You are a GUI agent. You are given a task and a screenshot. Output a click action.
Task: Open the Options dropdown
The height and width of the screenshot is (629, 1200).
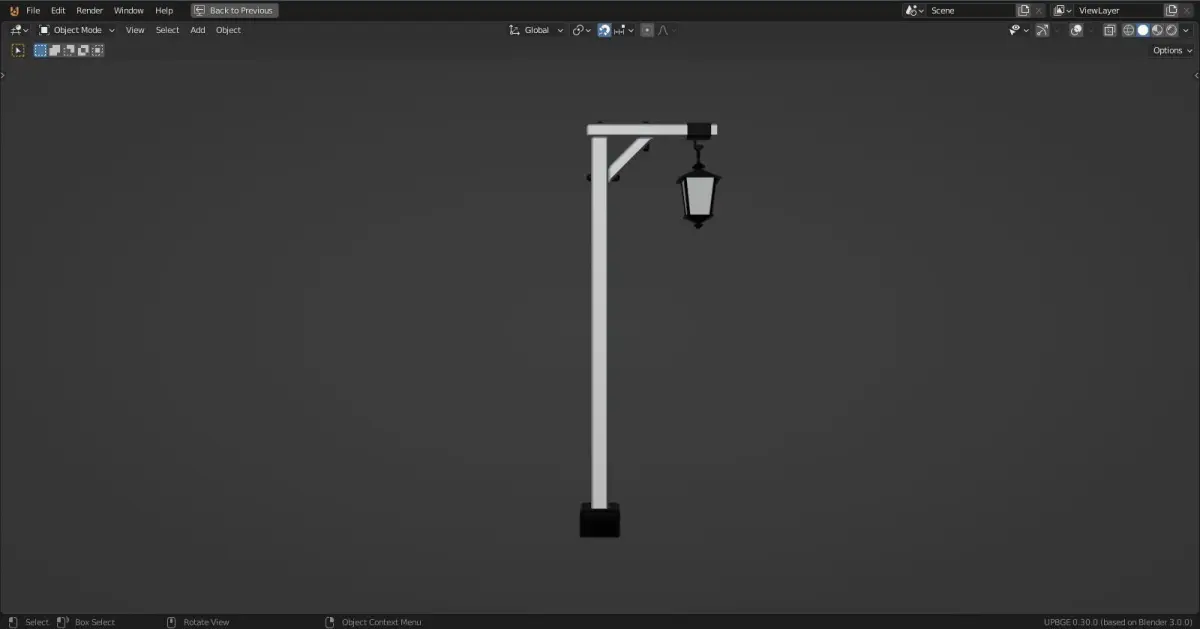point(1172,50)
